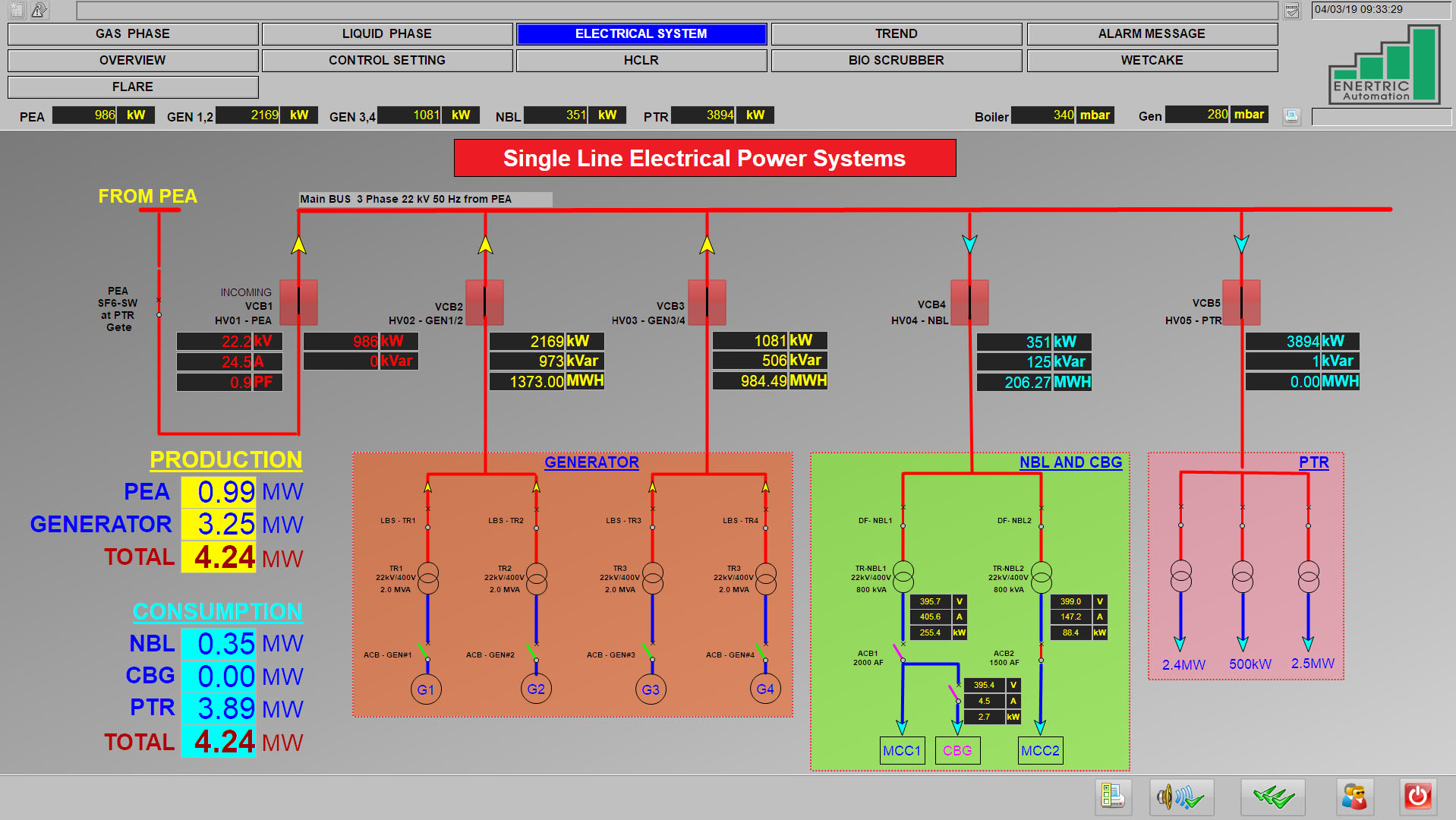Click the CONTROL SETTING button
The height and width of the screenshot is (820, 1456).
(386, 61)
